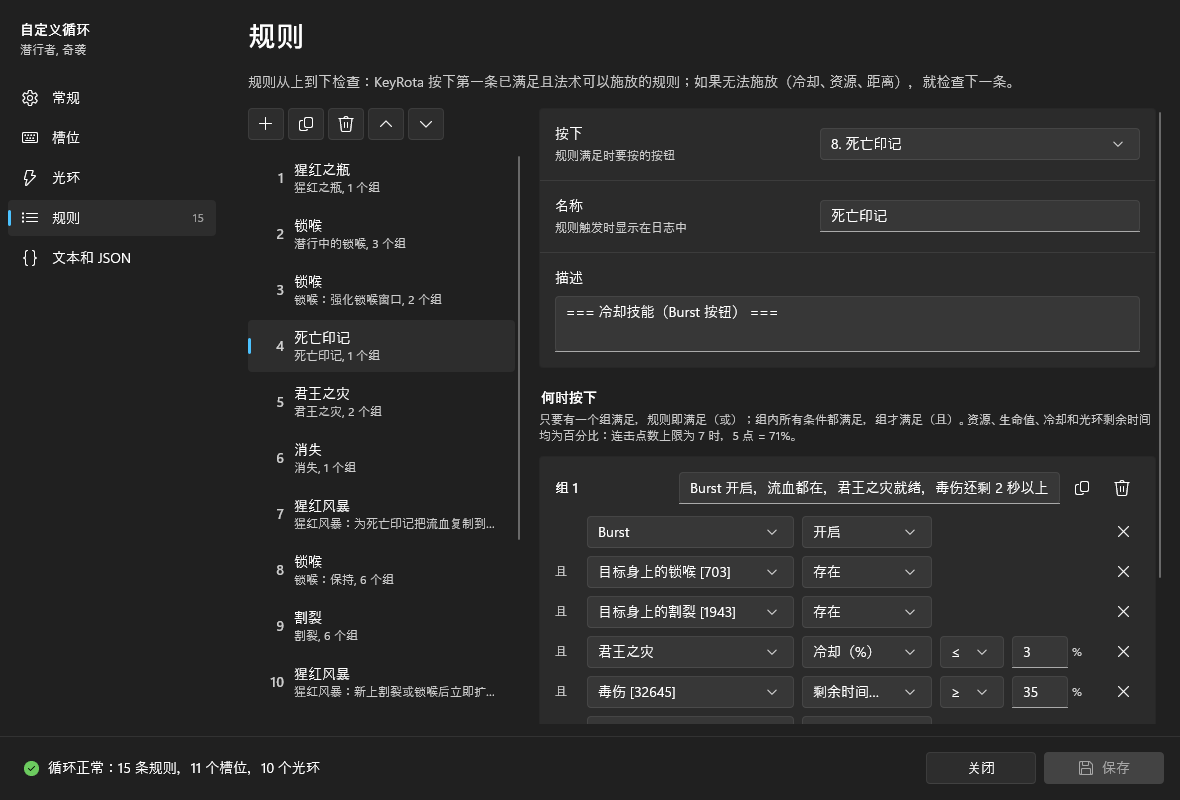
Task: Click the green 循环正常 status icon
Action: tap(31, 768)
